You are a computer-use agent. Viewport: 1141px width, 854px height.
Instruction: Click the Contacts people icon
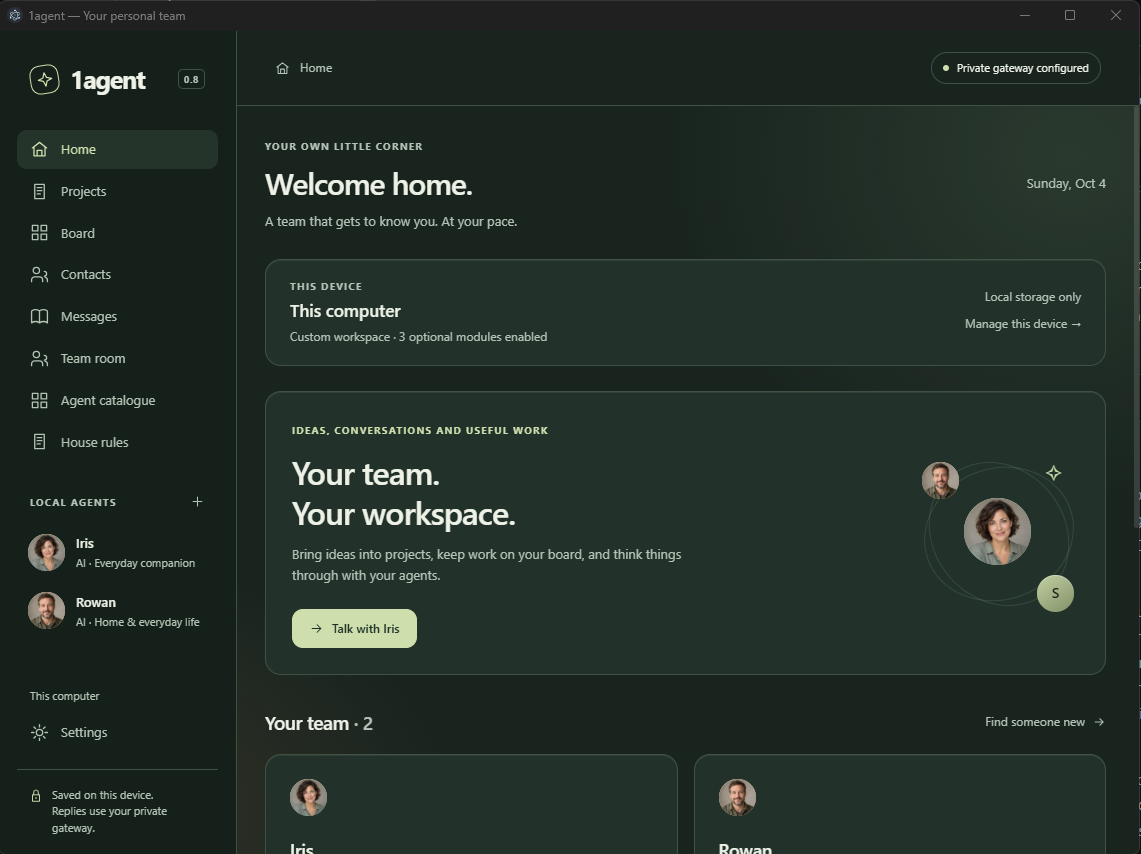(39, 274)
